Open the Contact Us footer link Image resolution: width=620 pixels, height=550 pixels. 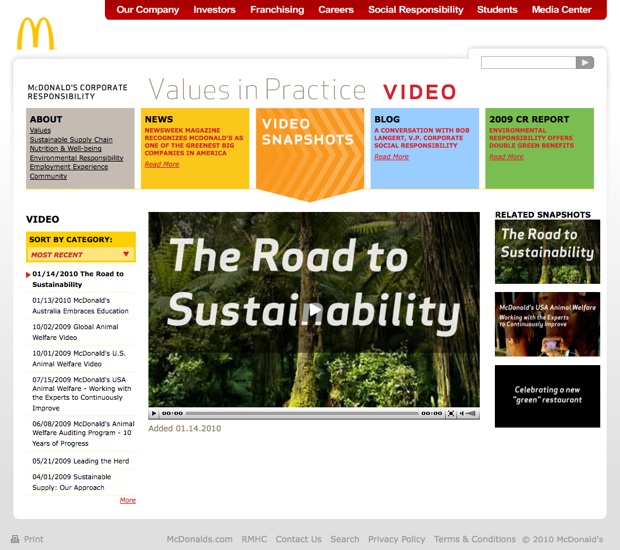pos(299,539)
